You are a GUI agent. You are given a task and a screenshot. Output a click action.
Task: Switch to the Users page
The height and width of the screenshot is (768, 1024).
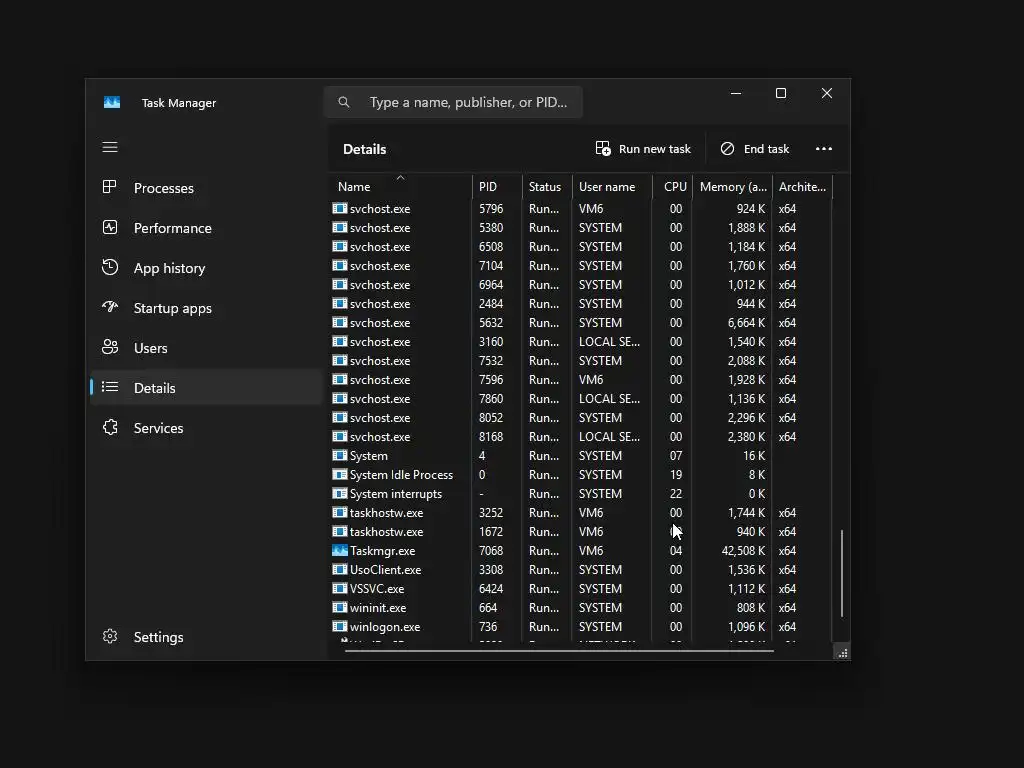[x=206, y=348]
